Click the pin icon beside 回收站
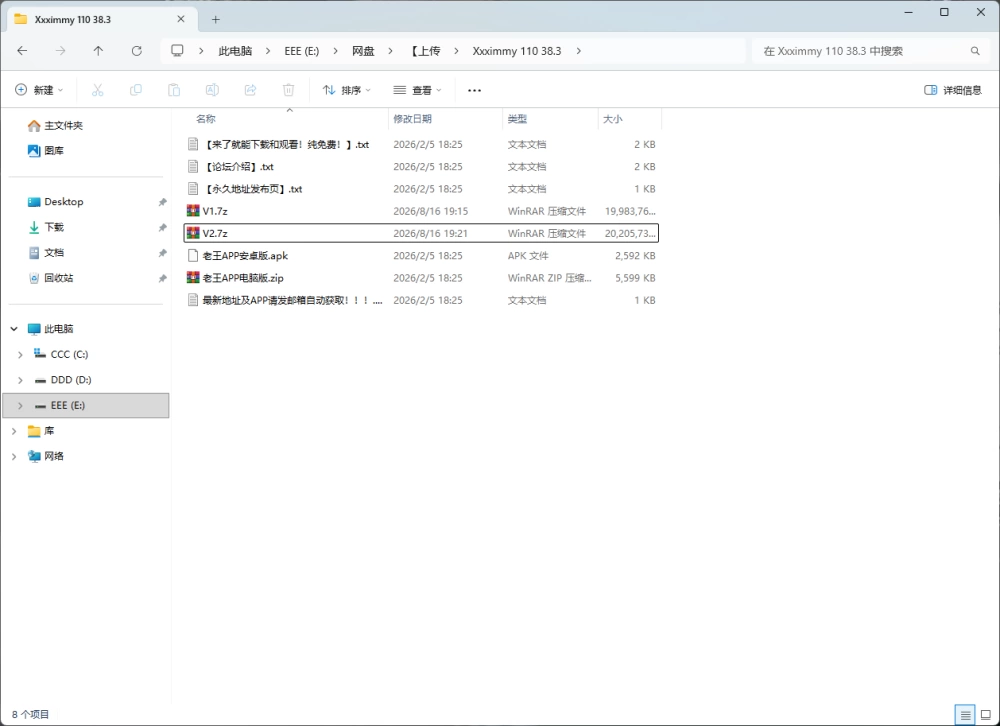Screen dimensions: 1000x726 coord(163,278)
